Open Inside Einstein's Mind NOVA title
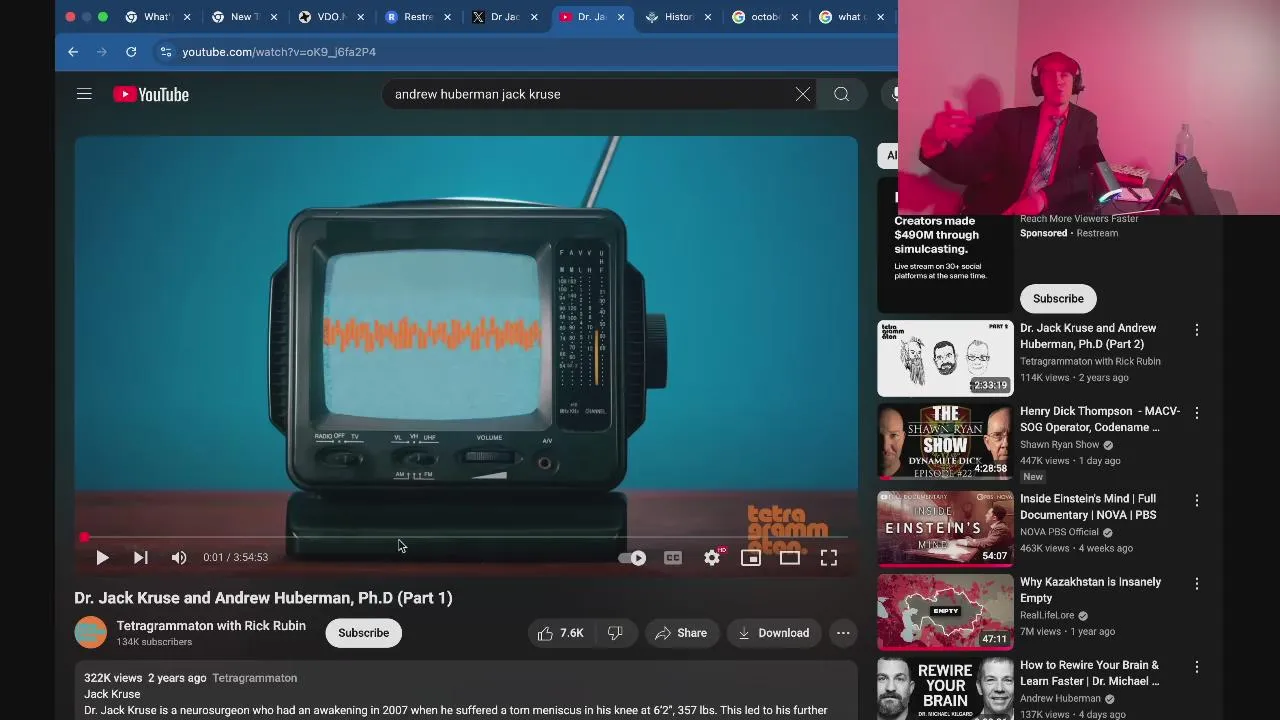Screen dimensions: 1280x720 (x=1088, y=506)
